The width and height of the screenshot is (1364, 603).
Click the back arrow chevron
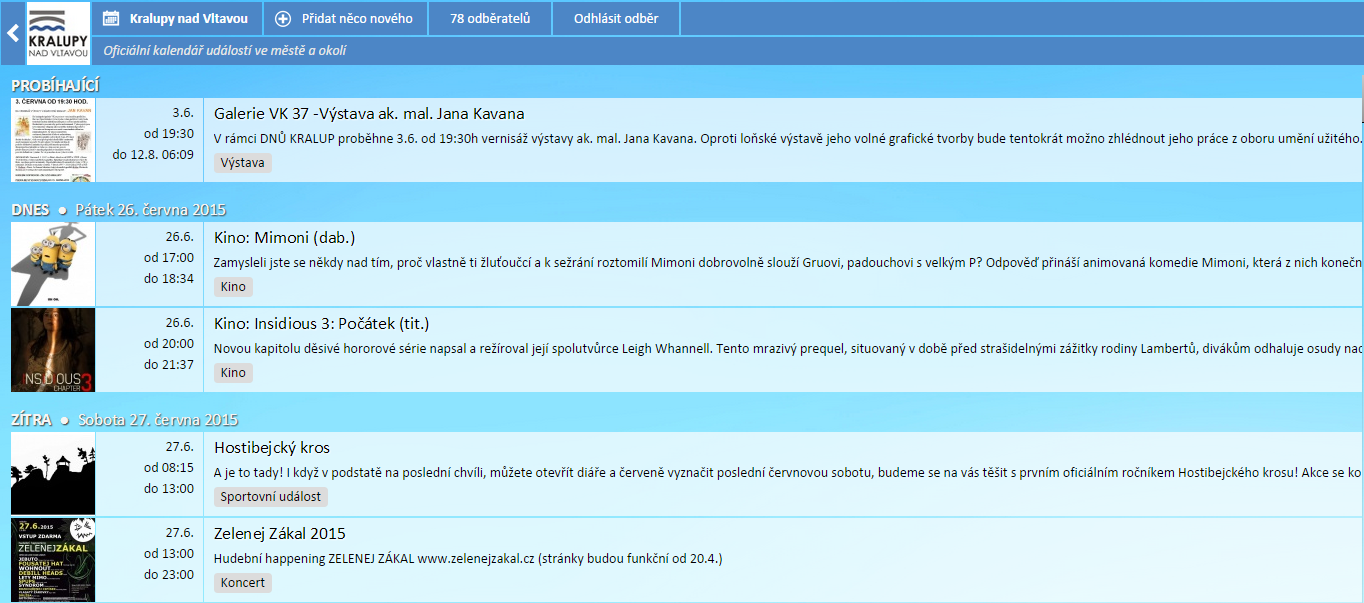point(13,33)
